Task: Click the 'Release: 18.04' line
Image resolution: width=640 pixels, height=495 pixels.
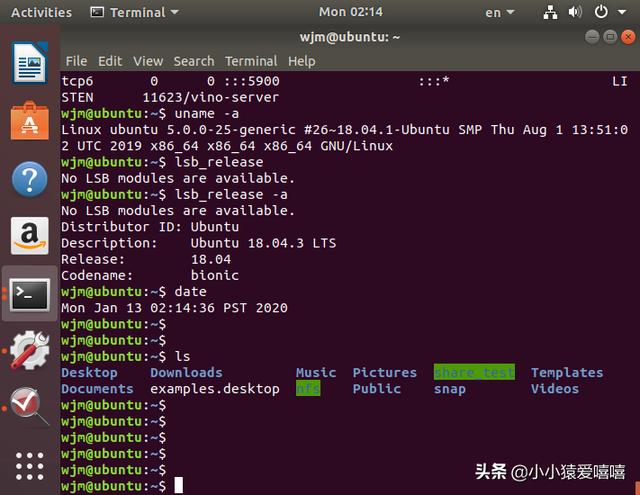Action: click(146, 260)
